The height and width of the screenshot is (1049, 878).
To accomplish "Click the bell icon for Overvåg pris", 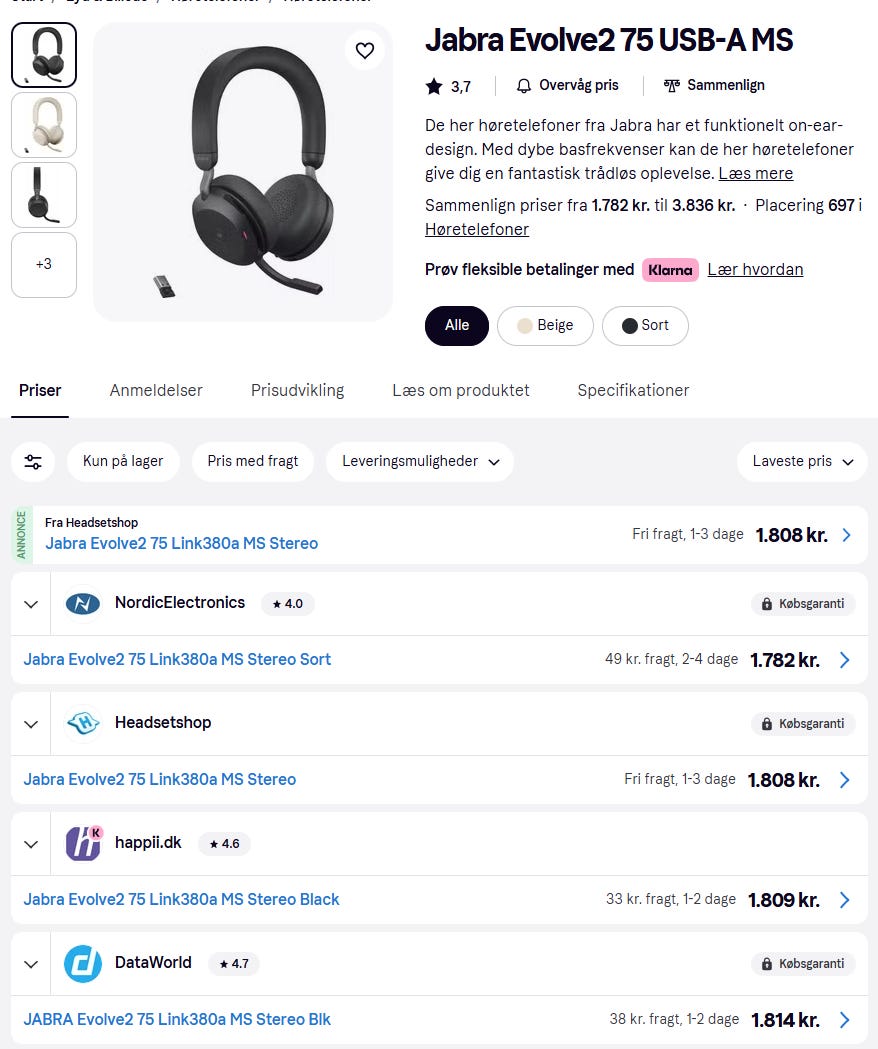I will [x=524, y=86].
